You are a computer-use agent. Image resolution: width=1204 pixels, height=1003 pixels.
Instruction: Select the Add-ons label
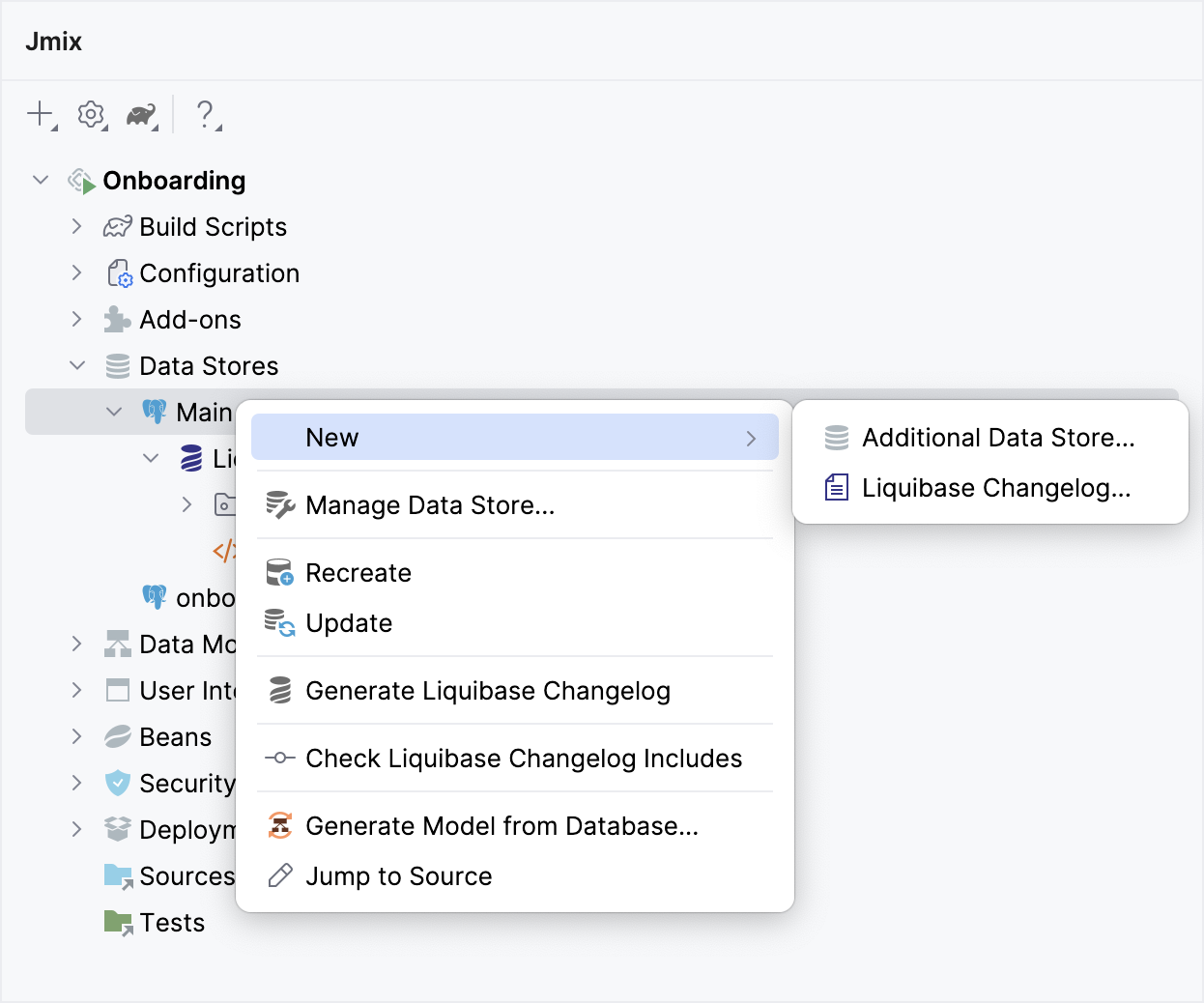190,320
